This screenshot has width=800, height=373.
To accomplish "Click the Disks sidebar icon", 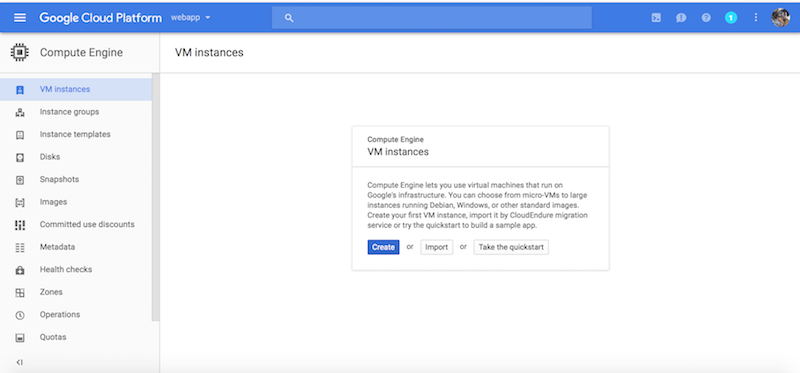I will pyautogui.click(x=20, y=157).
